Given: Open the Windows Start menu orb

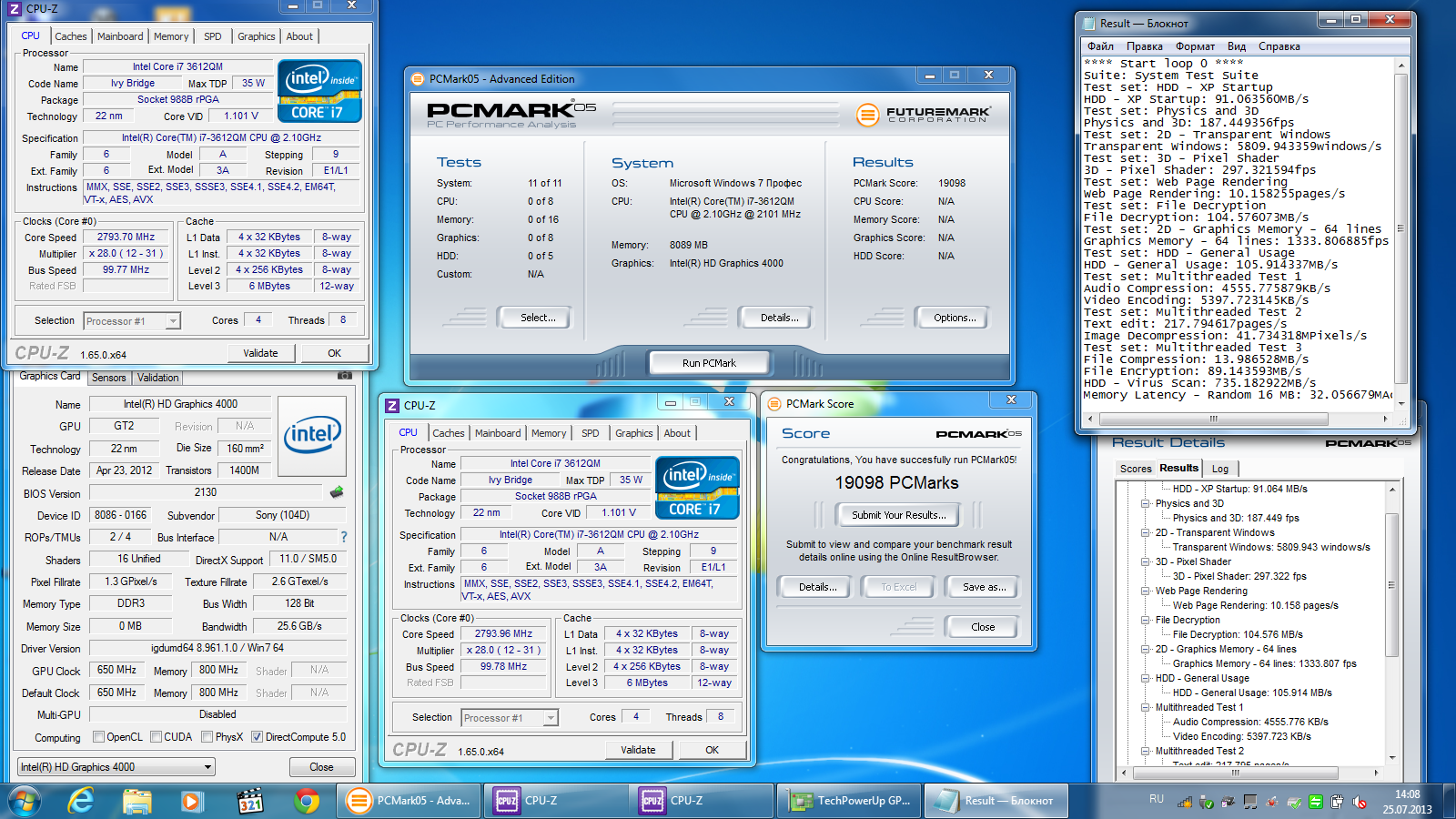Looking at the screenshot, I should [25, 801].
